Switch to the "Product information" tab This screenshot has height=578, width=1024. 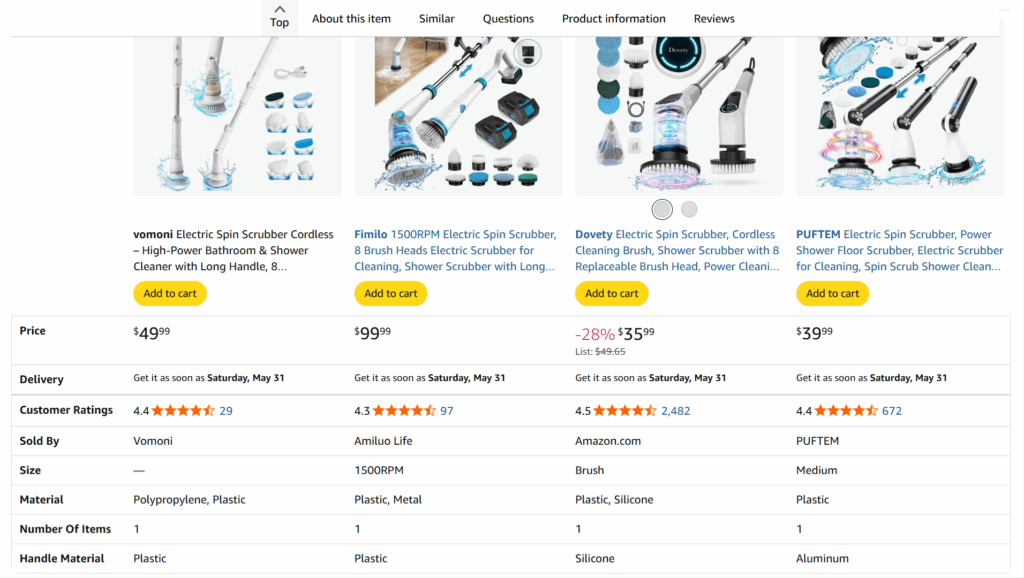pos(613,18)
